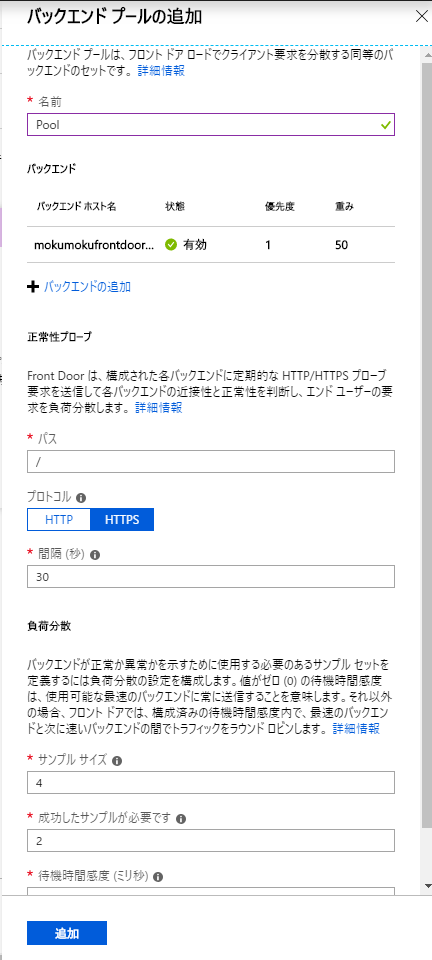Viewport: 432px width, 960px height.
Task: Select the HTTP protocol option
Action: click(x=59, y=520)
